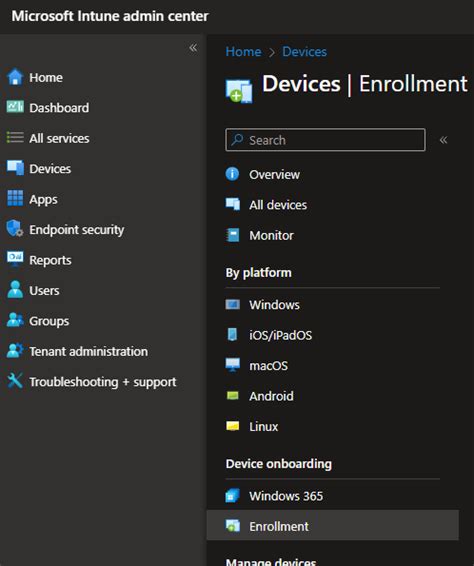
Task: Click the search magnifier icon
Action: [x=237, y=140]
